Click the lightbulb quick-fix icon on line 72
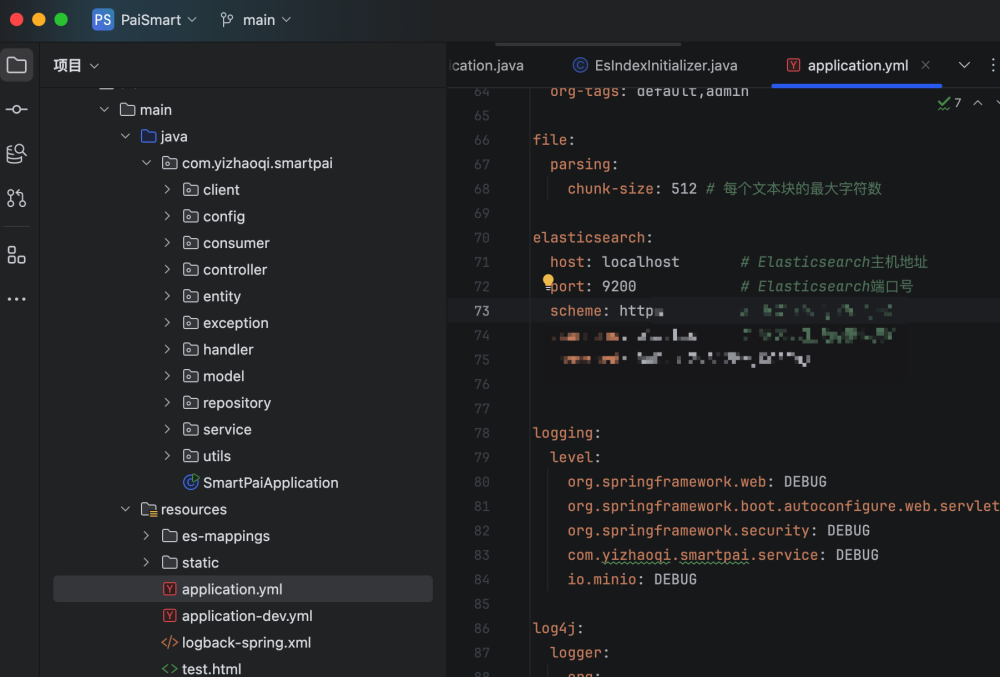The image size is (1000, 677). (x=548, y=282)
